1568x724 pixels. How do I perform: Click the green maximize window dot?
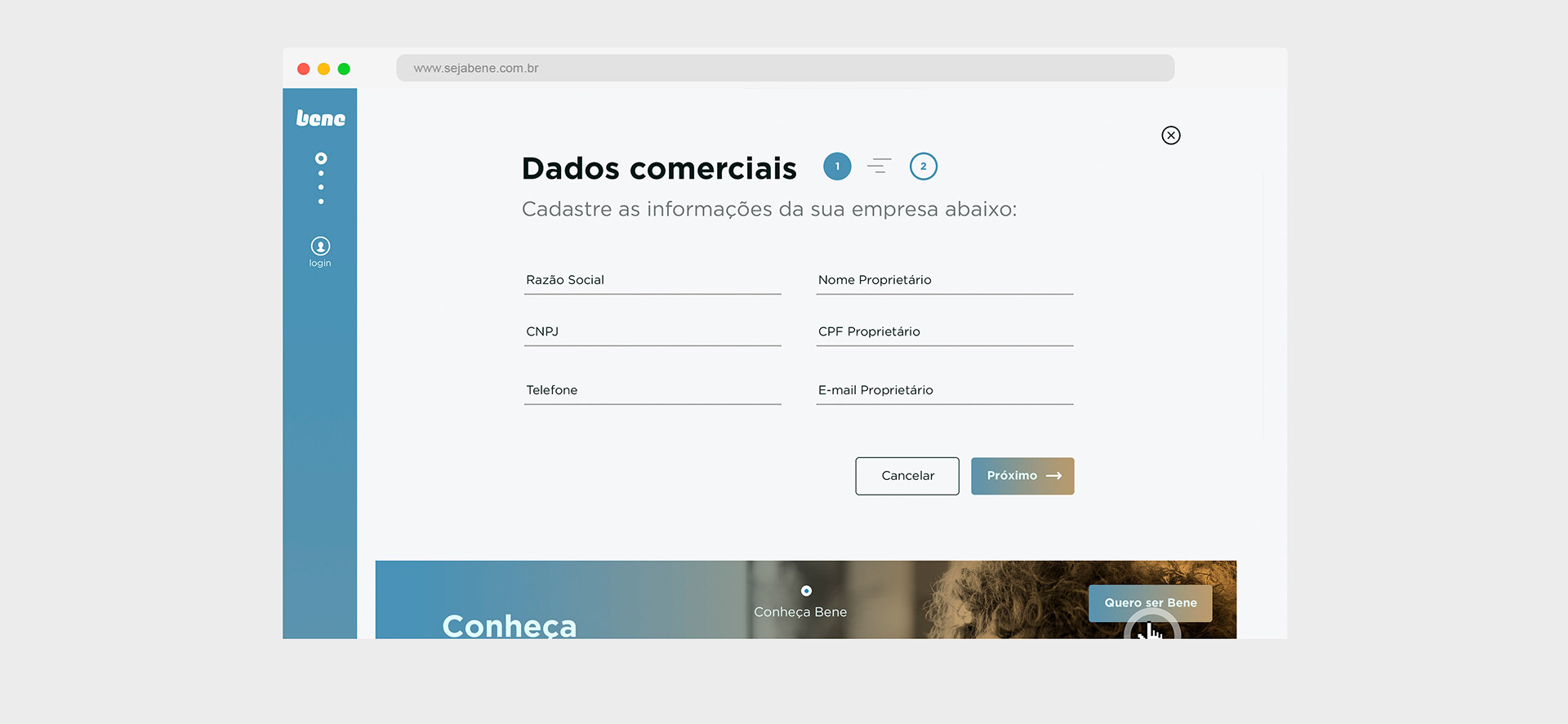pyautogui.click(x=344, y=69)
